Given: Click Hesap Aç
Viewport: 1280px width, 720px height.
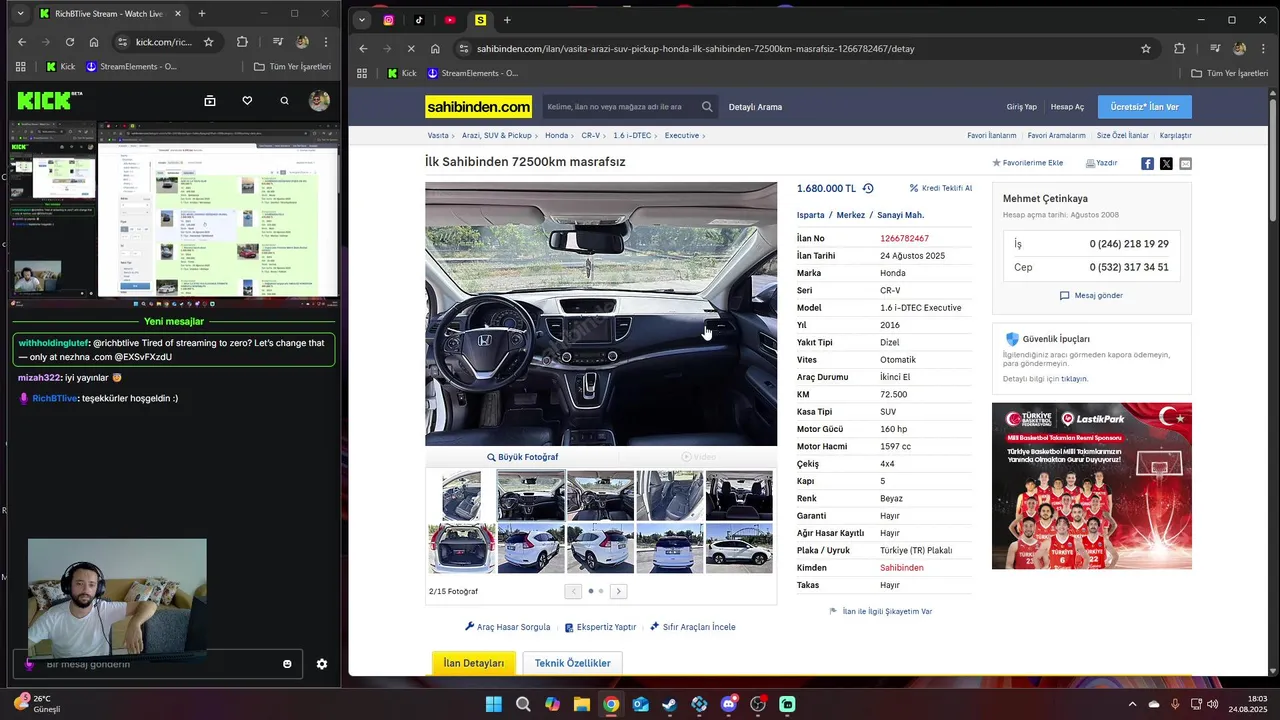Looking at the screenshot, I should (1067, 107).
